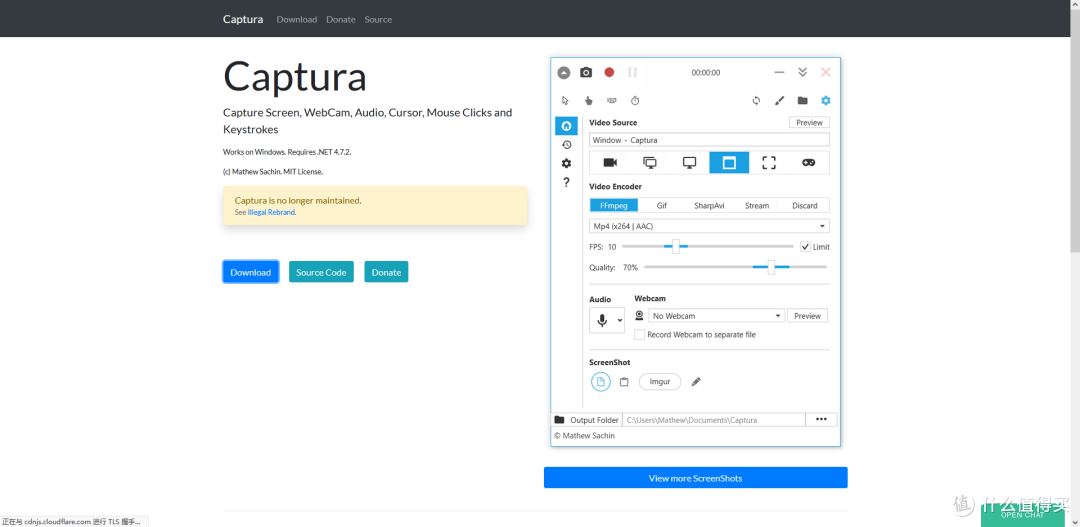Click the refresh icon in Captura toolbar
Viewport: 1080px width, 527px height.
756,101
